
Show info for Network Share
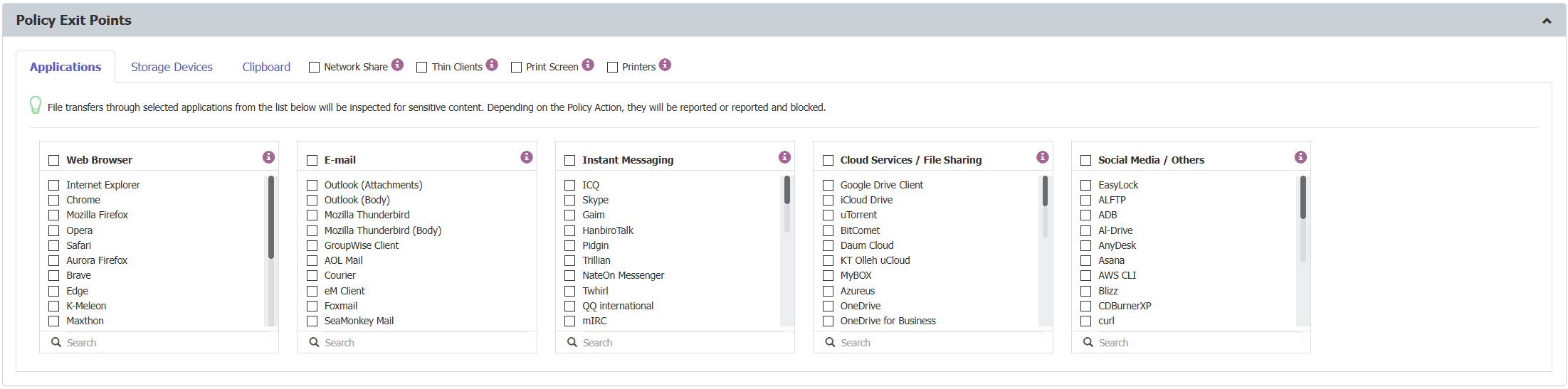tap(397, 65)
